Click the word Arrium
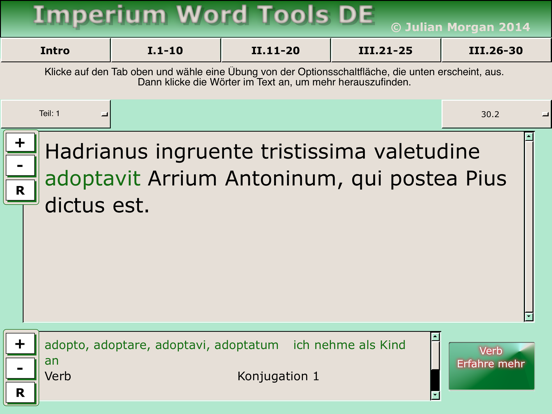 [x=182, y=178]
